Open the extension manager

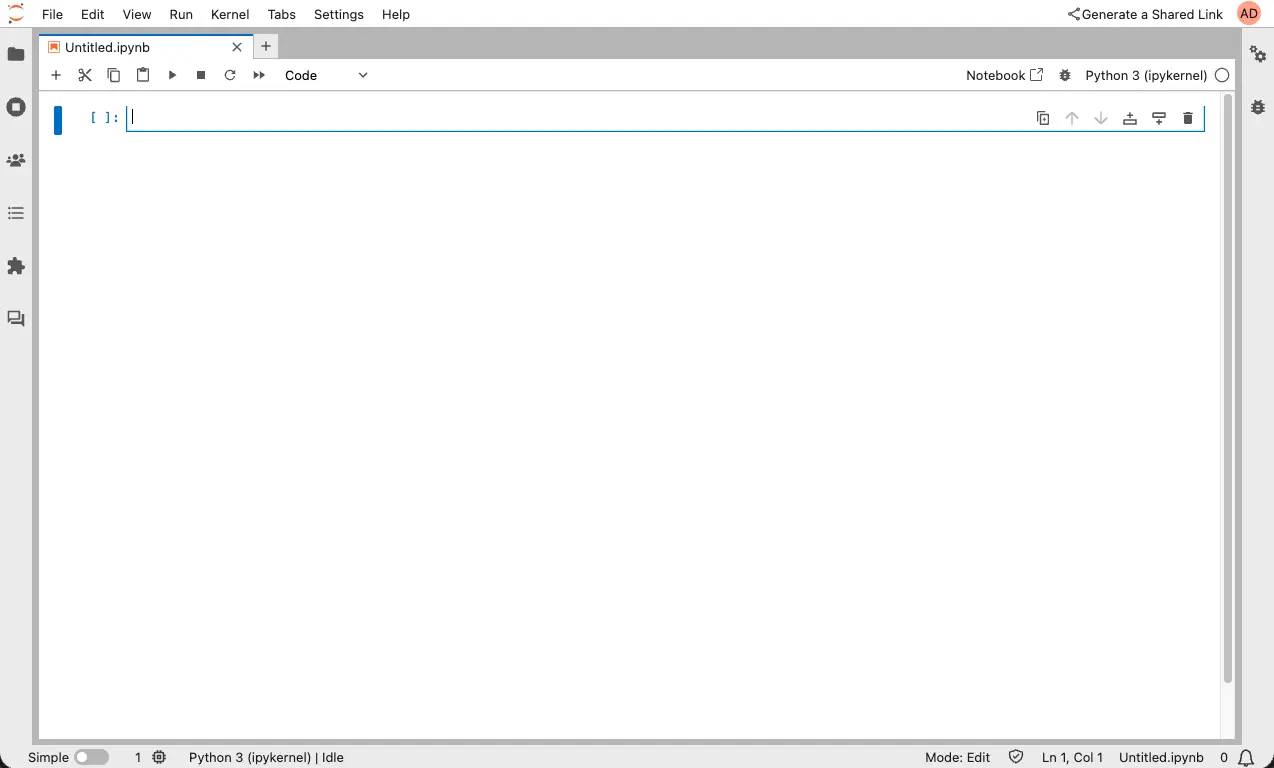click(16, 266)
